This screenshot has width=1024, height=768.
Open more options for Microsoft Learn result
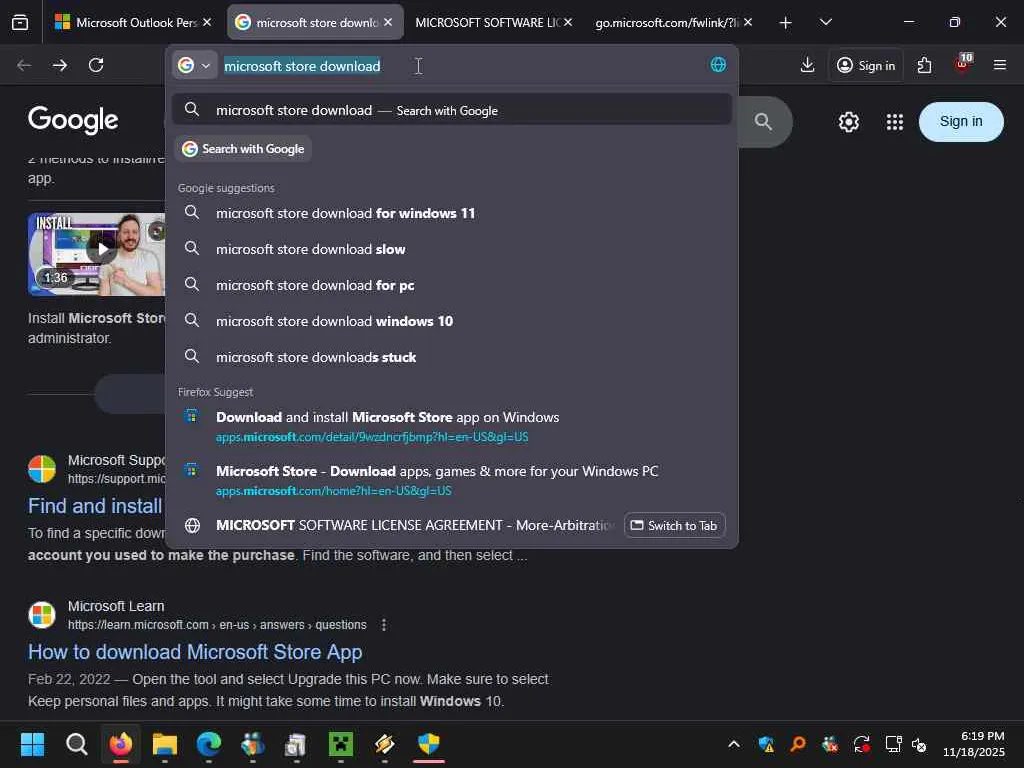[384, 625]
